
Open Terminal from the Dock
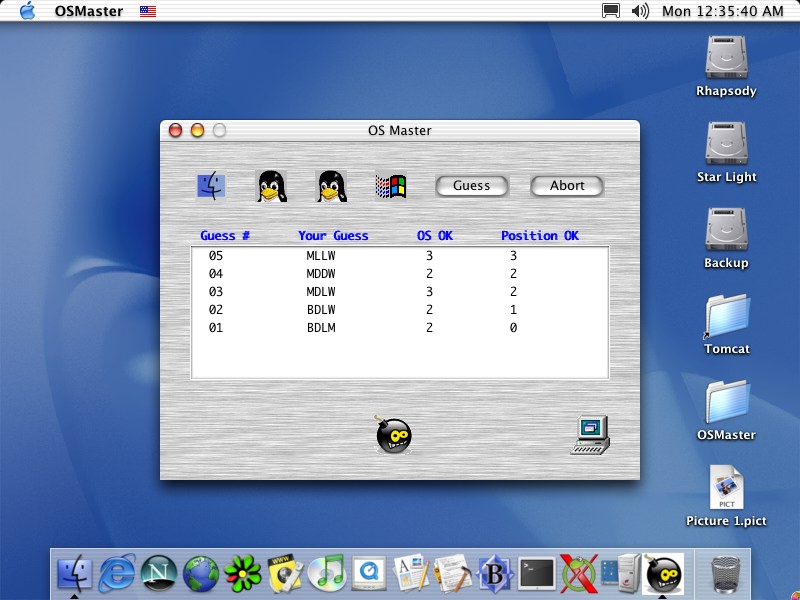(537, 573)
